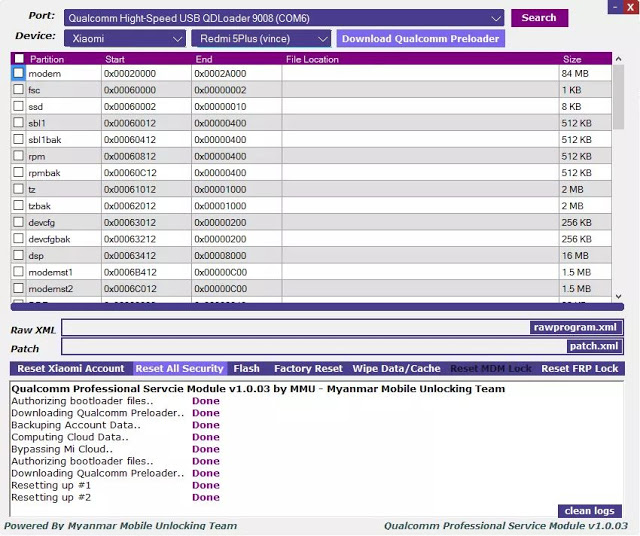
Task: Tick the tzbak partition checkbox
Action: click(18, 205)
